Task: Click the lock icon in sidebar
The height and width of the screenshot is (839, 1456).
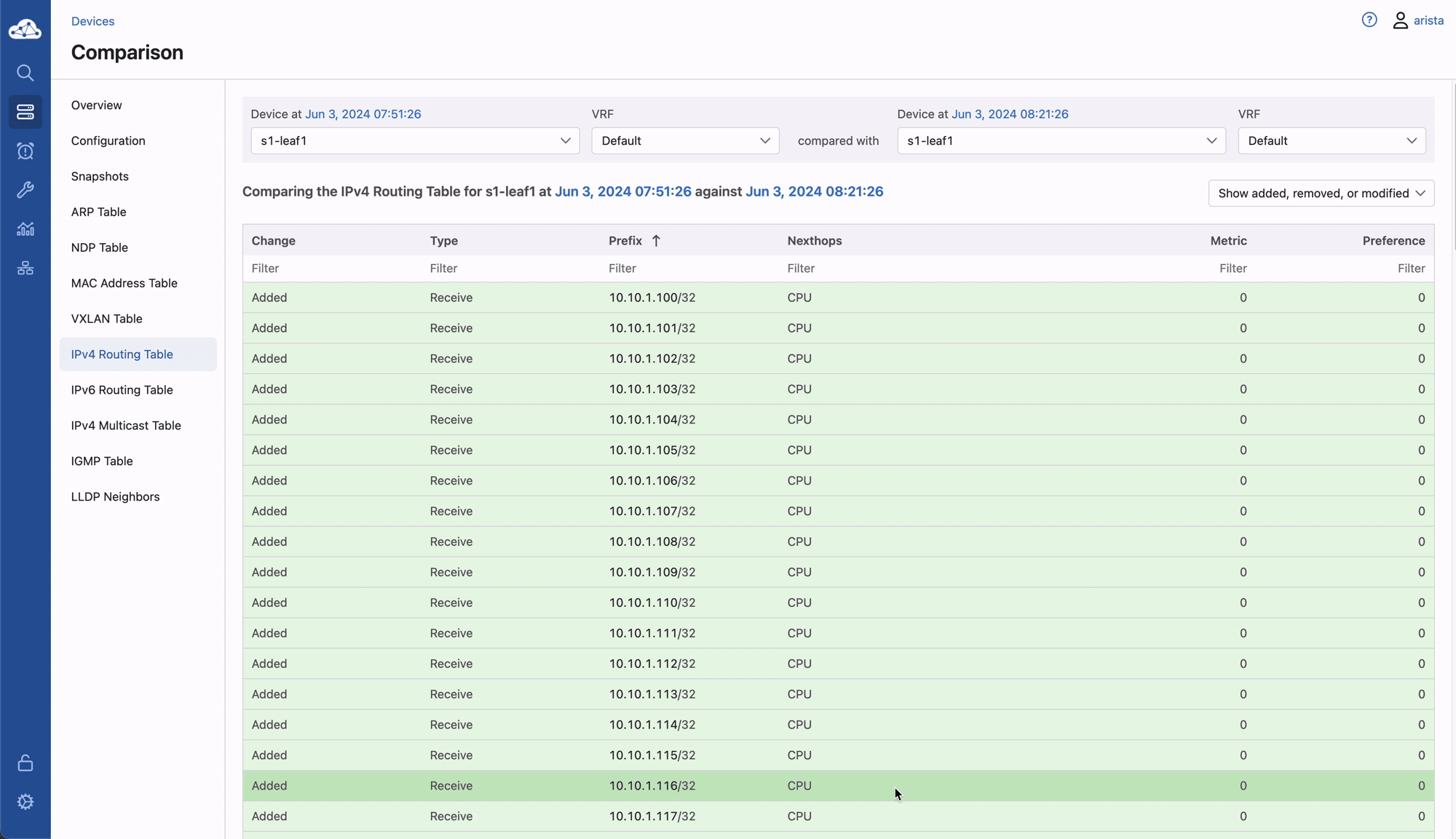Action: tap(25, 763)
